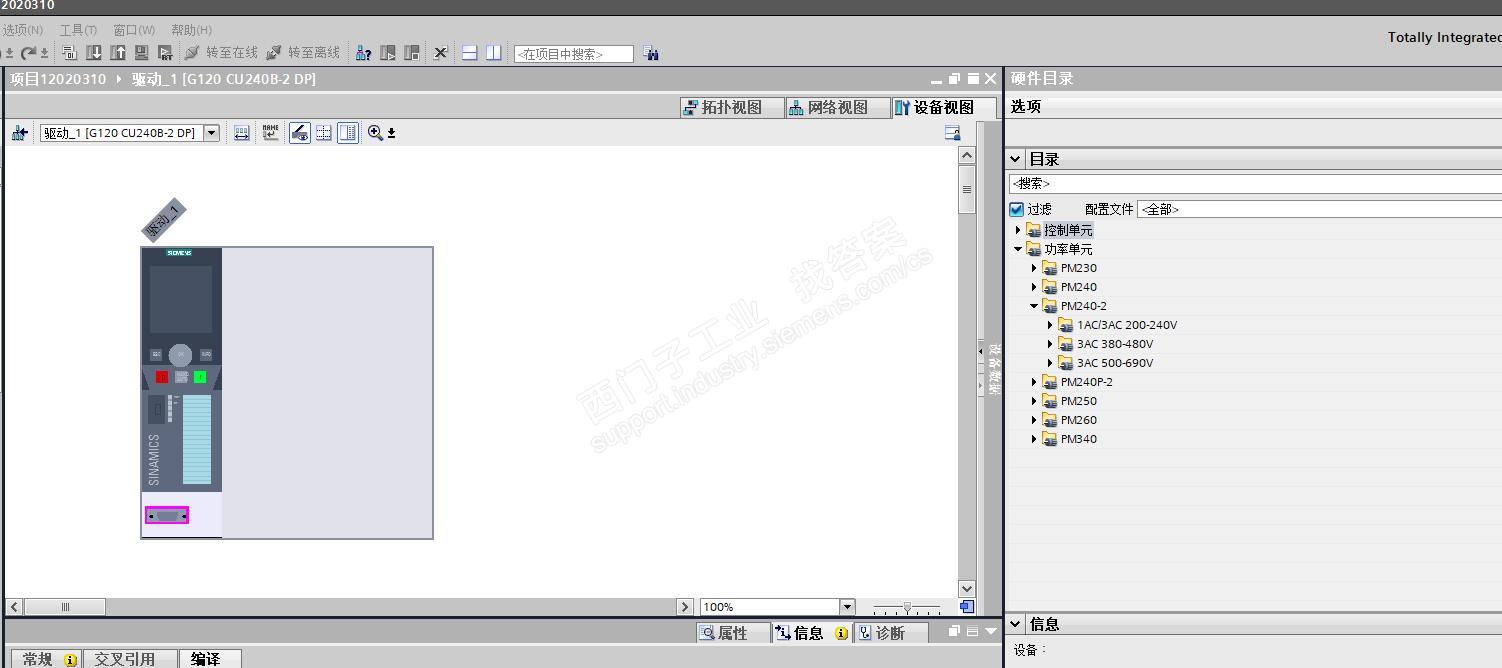Screen dimensions: 1502x668
Task: Select the PM340 tree item
Action: pyautogui.click(x=1078, y=439)
